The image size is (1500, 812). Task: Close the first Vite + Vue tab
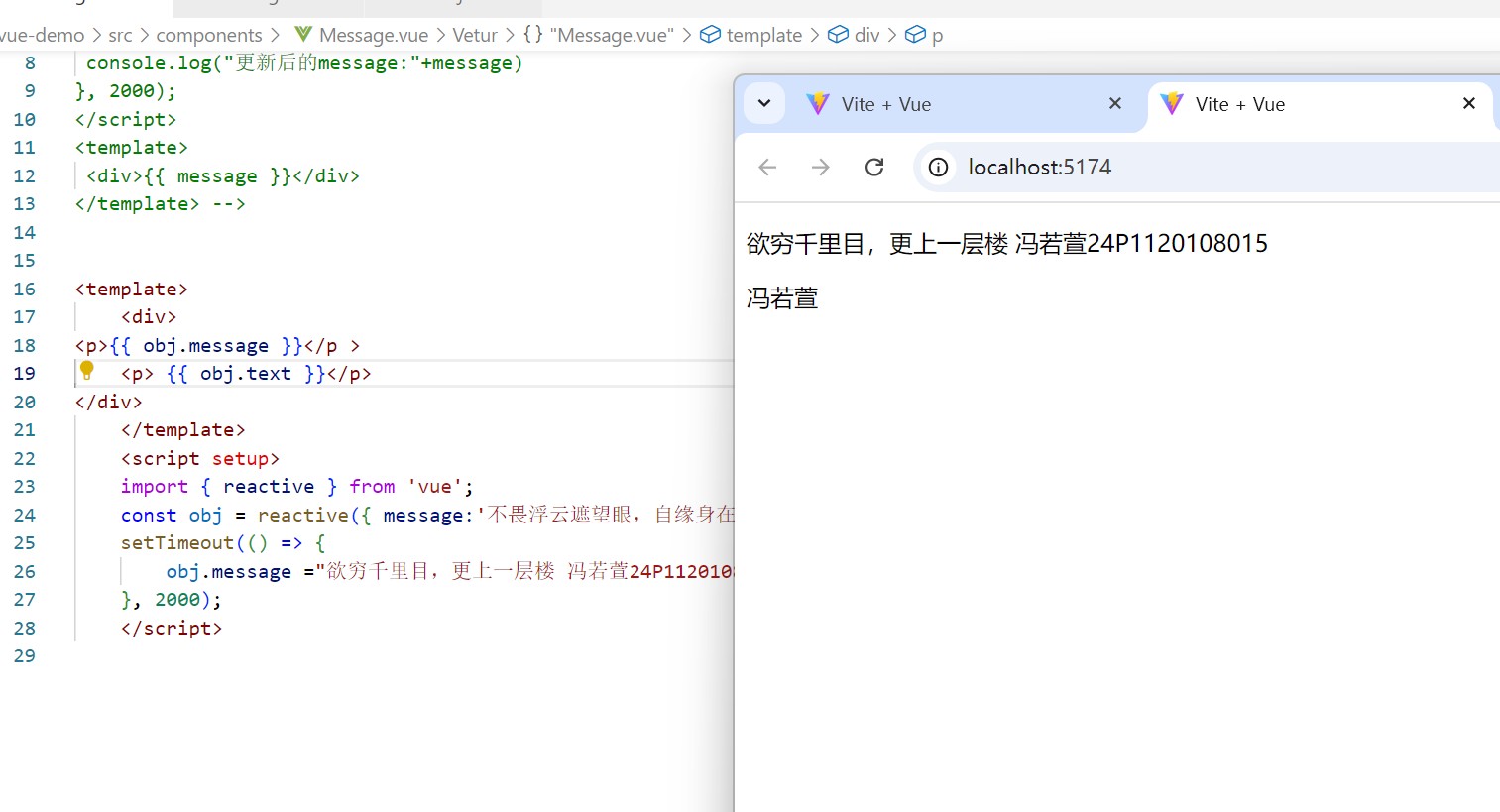pyautogui.click(x=1115, y=103)
